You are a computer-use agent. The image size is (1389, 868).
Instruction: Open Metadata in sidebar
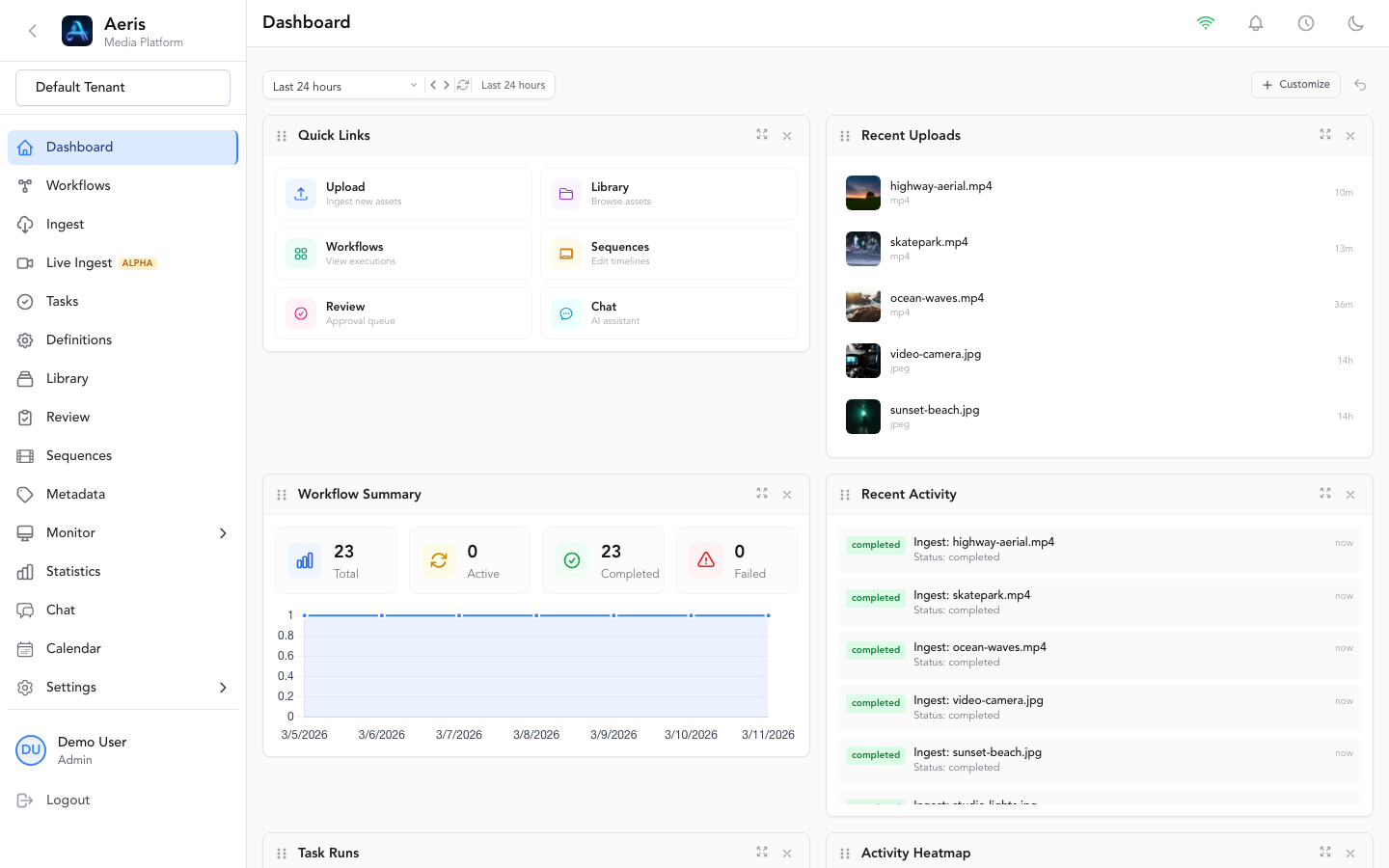click(123, 495)
